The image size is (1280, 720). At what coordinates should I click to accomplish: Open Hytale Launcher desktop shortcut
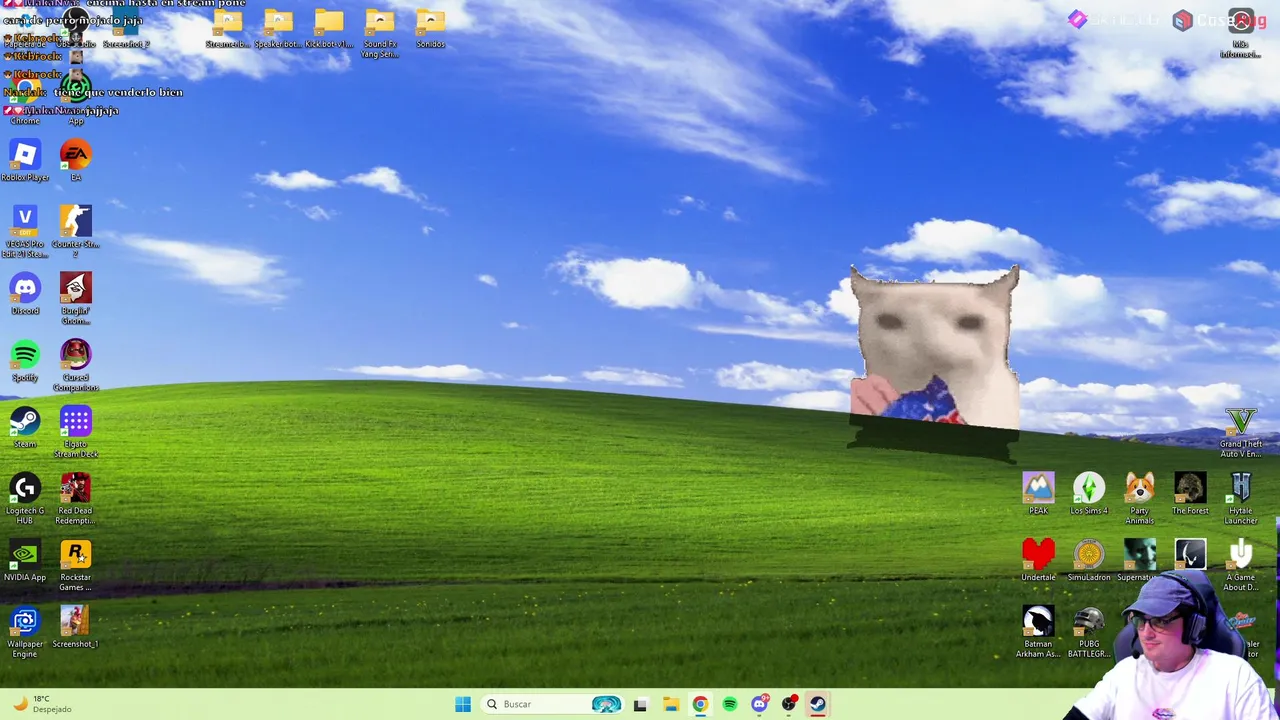[x=1241, y=498]
